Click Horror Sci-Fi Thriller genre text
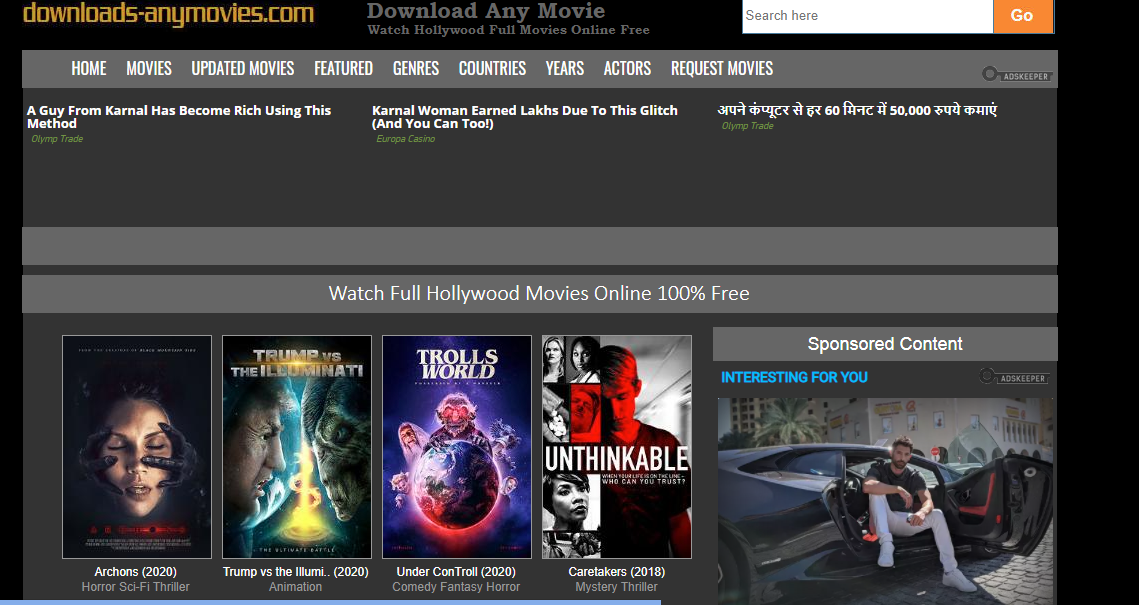 [x=135, y=587]
